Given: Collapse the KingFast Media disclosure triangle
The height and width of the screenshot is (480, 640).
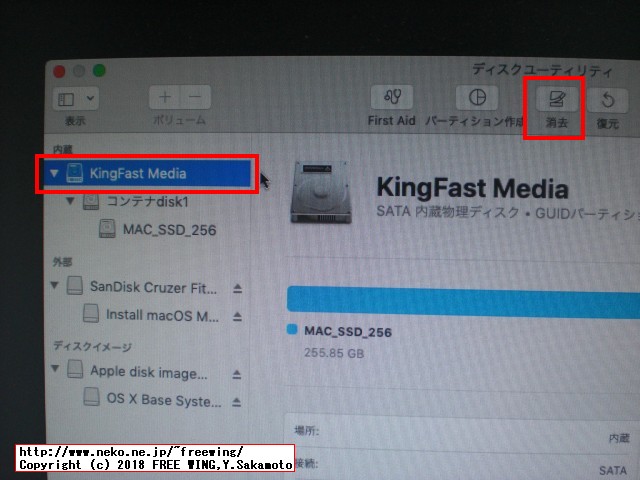Looking at the screenshot, I should (54, 174).
